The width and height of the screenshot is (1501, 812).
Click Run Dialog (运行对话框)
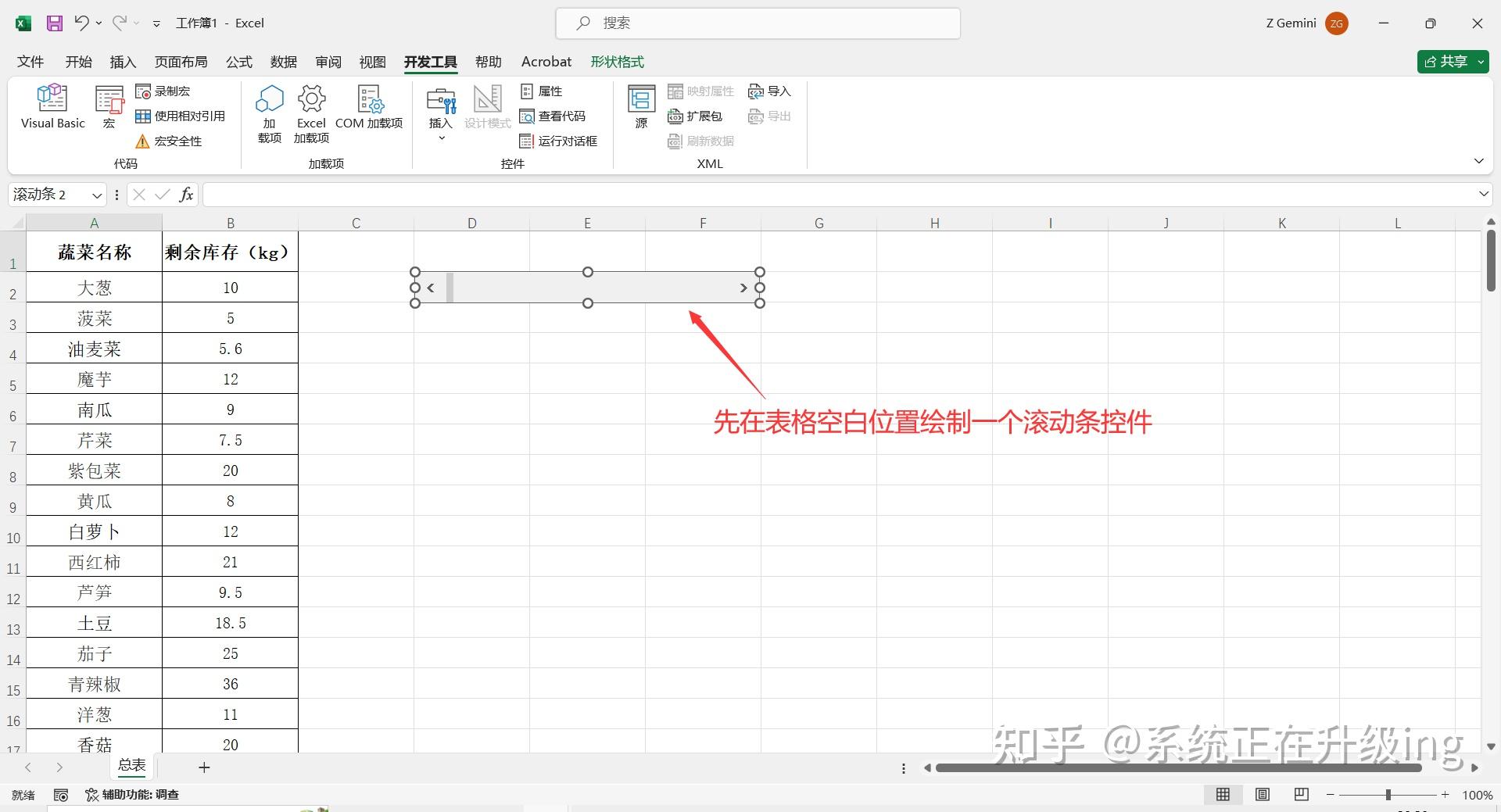click(x=558, y=141)
